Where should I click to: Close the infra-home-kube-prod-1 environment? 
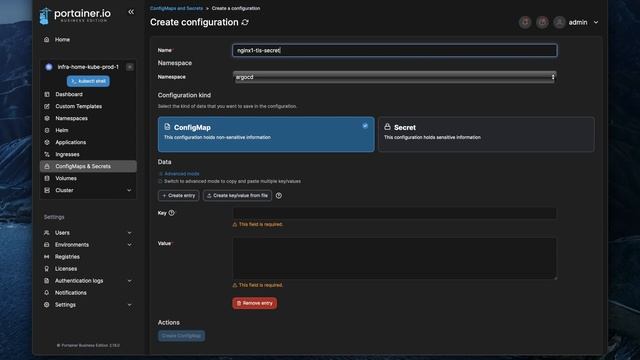pos(130,67)
